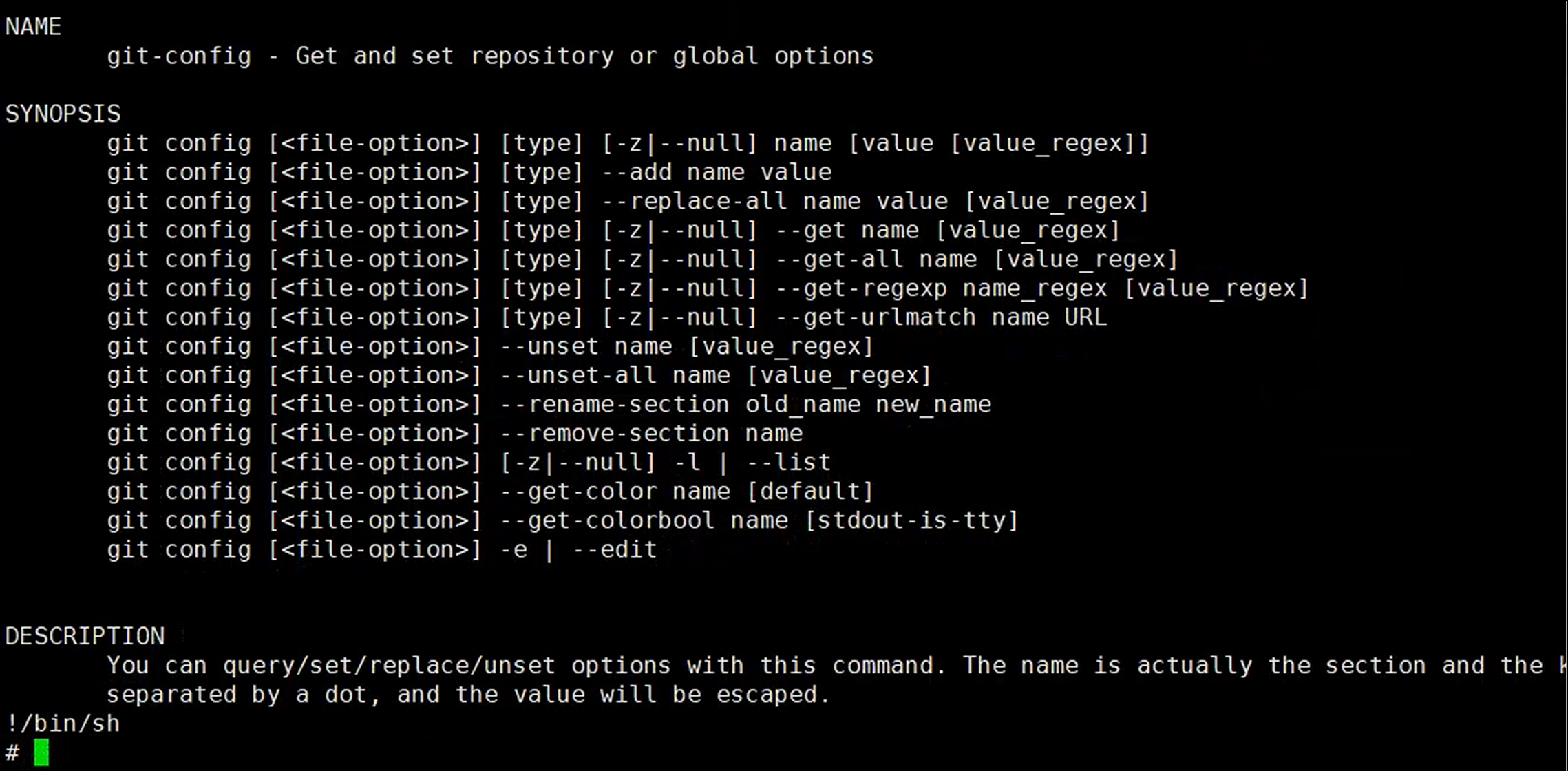Click the '#' shell prompt symbol
The width and height of the screenshot is (1568, 771).
(x=12, y=752)
